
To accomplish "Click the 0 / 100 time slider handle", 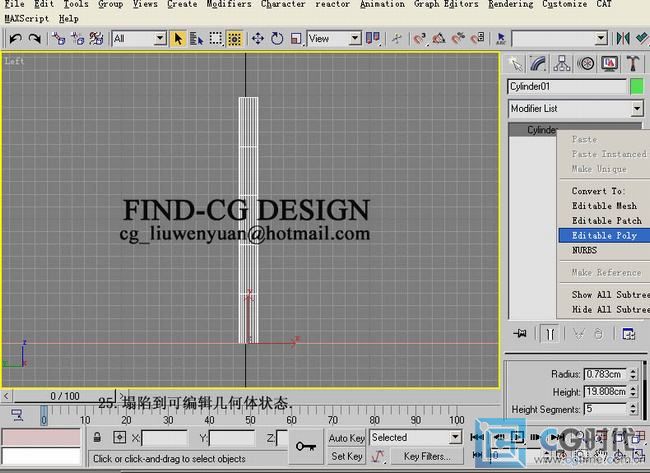I will 65,396.
